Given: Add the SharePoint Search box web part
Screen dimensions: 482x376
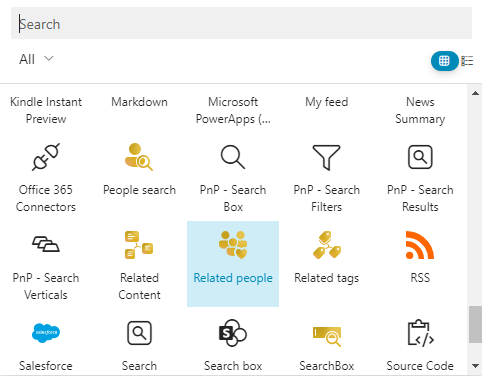Looking at the screenshot, I should (x=233, y=347).
